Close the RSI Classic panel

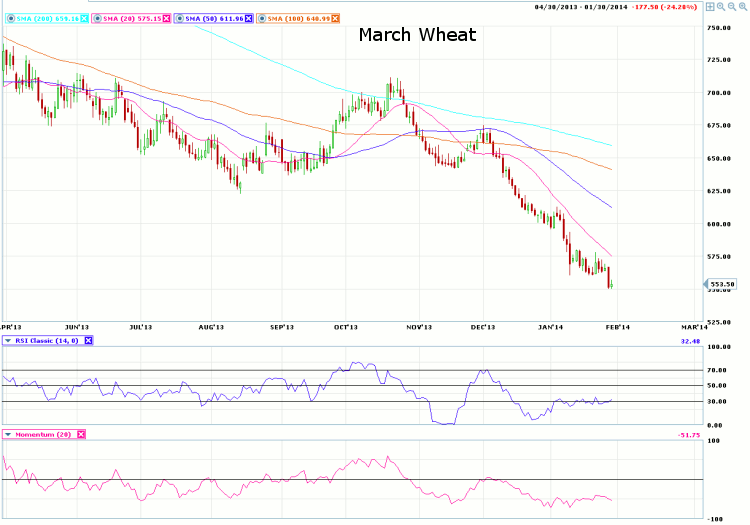coord(88,341)
